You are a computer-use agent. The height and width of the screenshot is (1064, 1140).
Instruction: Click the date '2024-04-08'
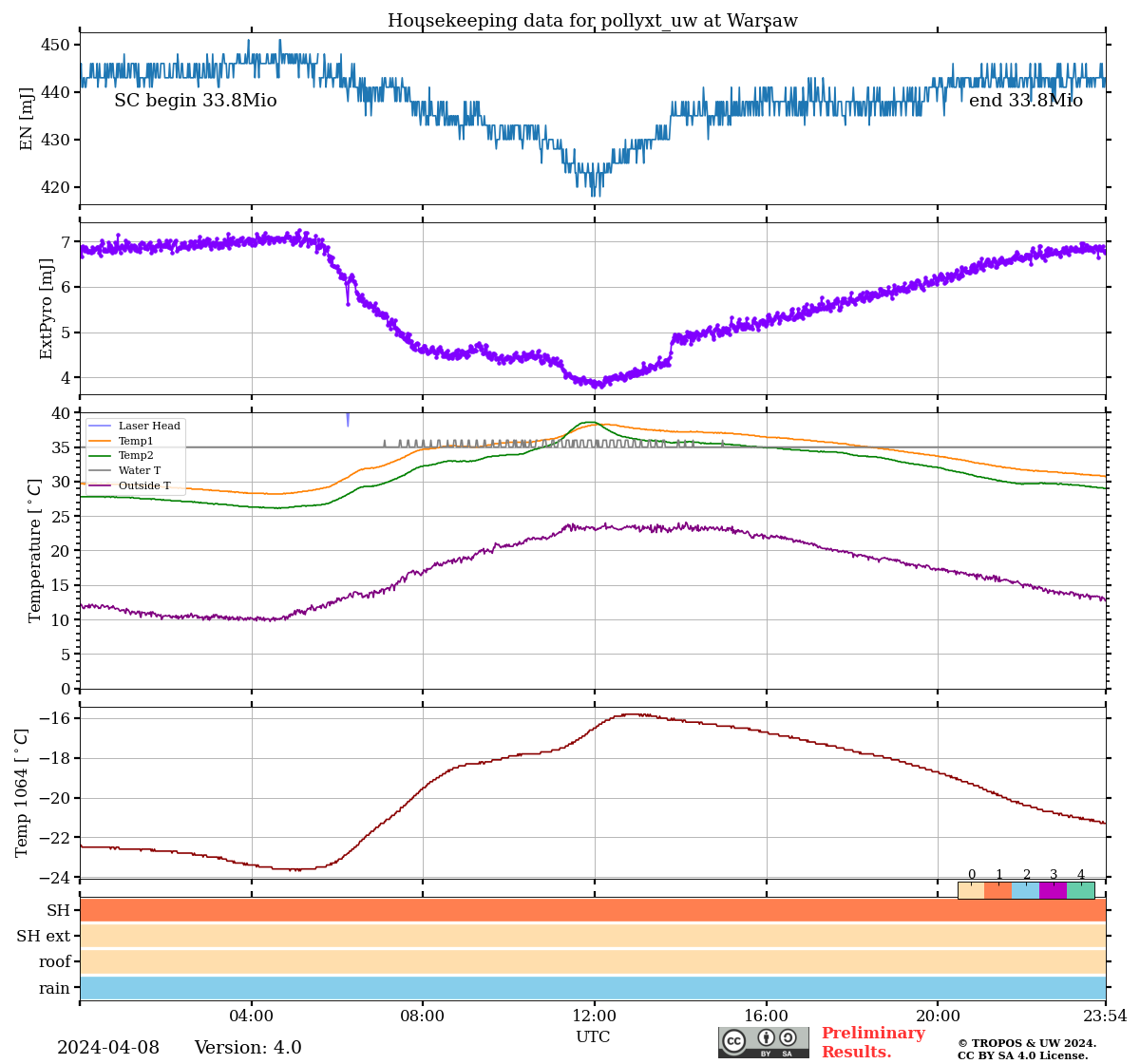click(108, 1048)
